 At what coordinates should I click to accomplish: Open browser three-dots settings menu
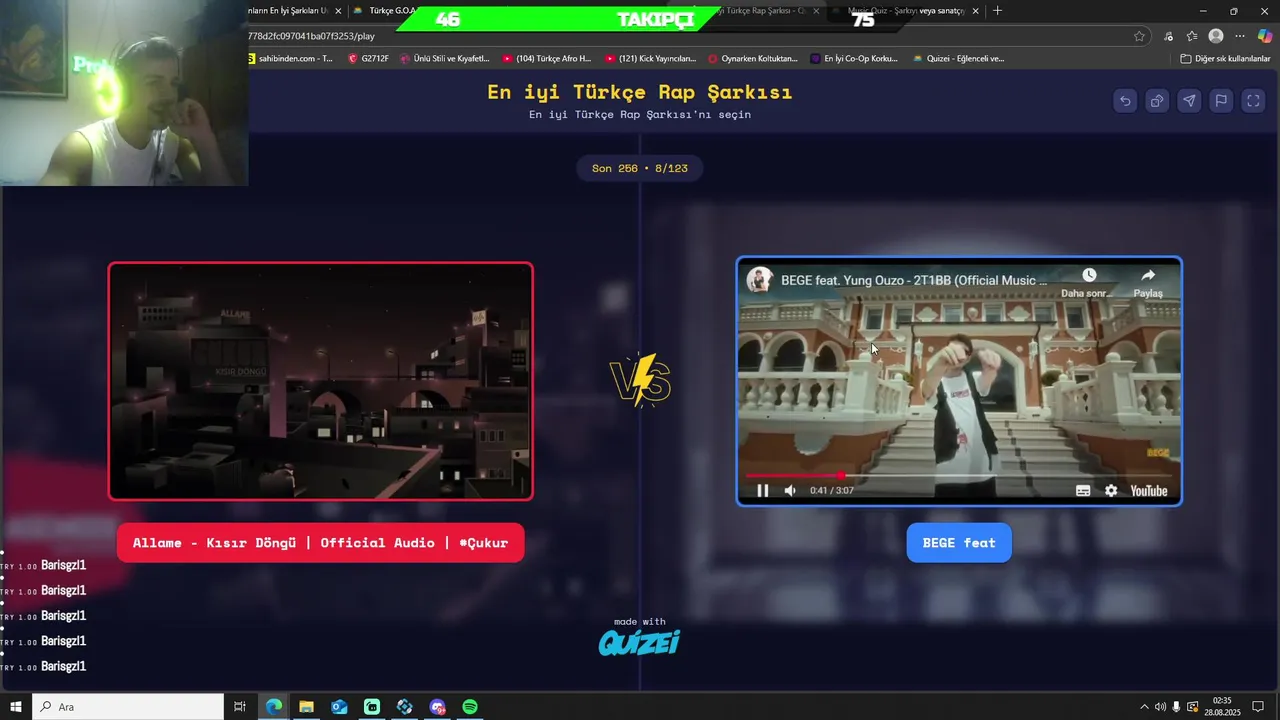click(1241, 36)
